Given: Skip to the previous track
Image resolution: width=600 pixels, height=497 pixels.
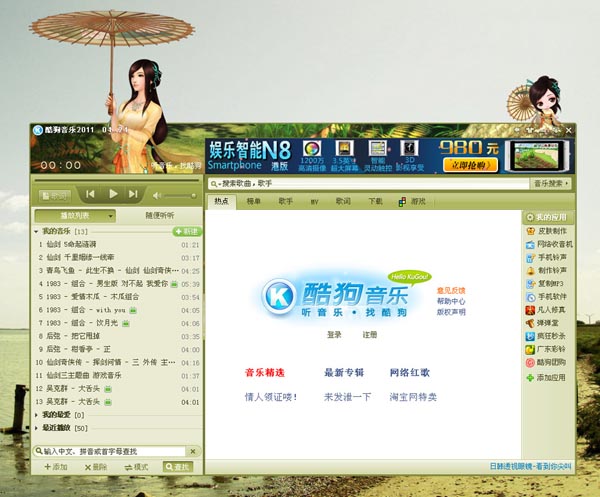Looking at the screenshot, I should click(90, 194).
